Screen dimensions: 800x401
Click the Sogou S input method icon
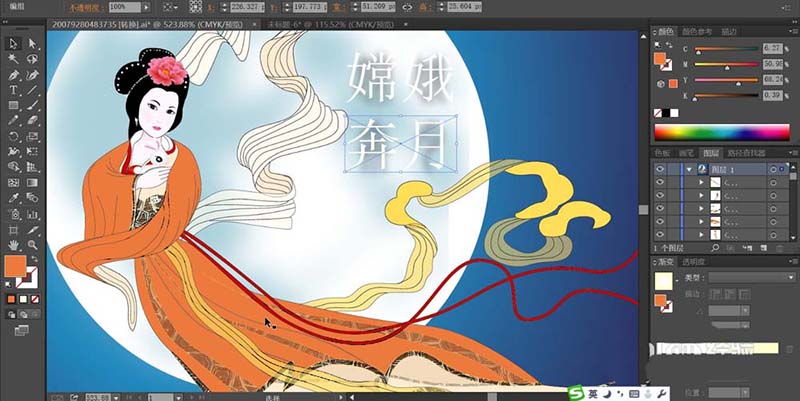pos(576,394)
